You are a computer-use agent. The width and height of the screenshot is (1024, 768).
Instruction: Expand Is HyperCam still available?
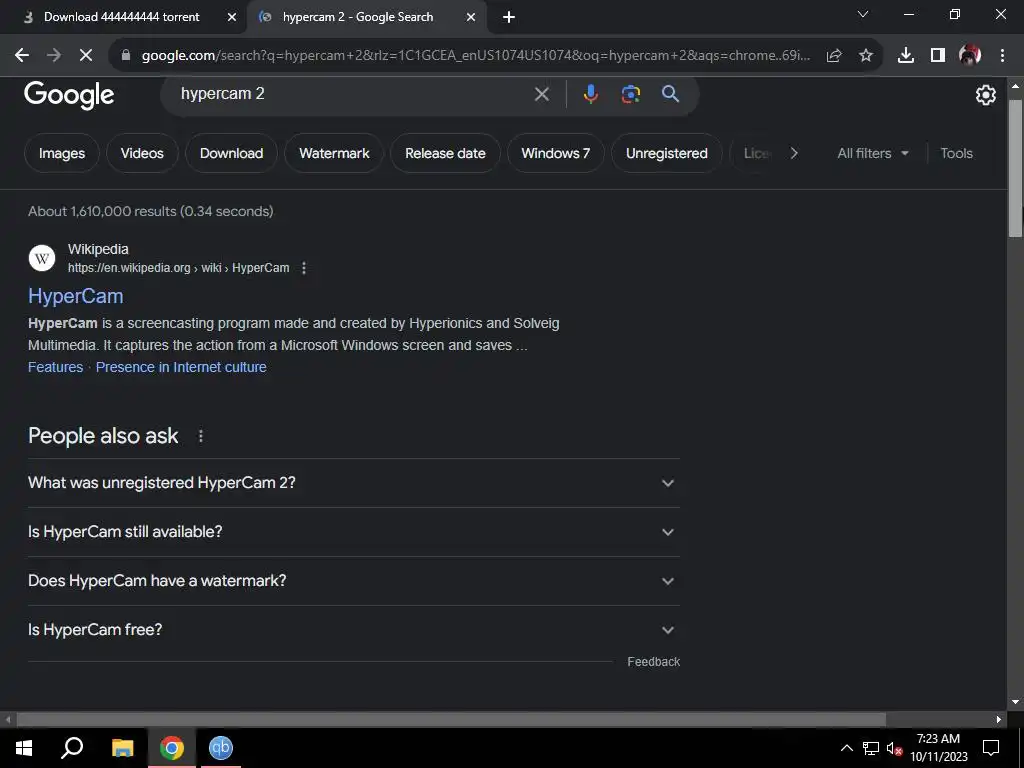click(x=353, y=532)
